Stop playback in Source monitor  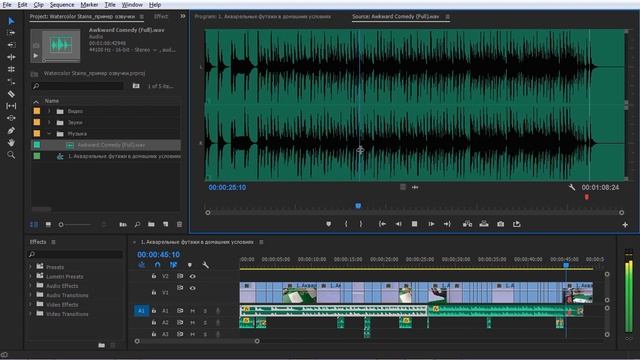pos(415,224)
